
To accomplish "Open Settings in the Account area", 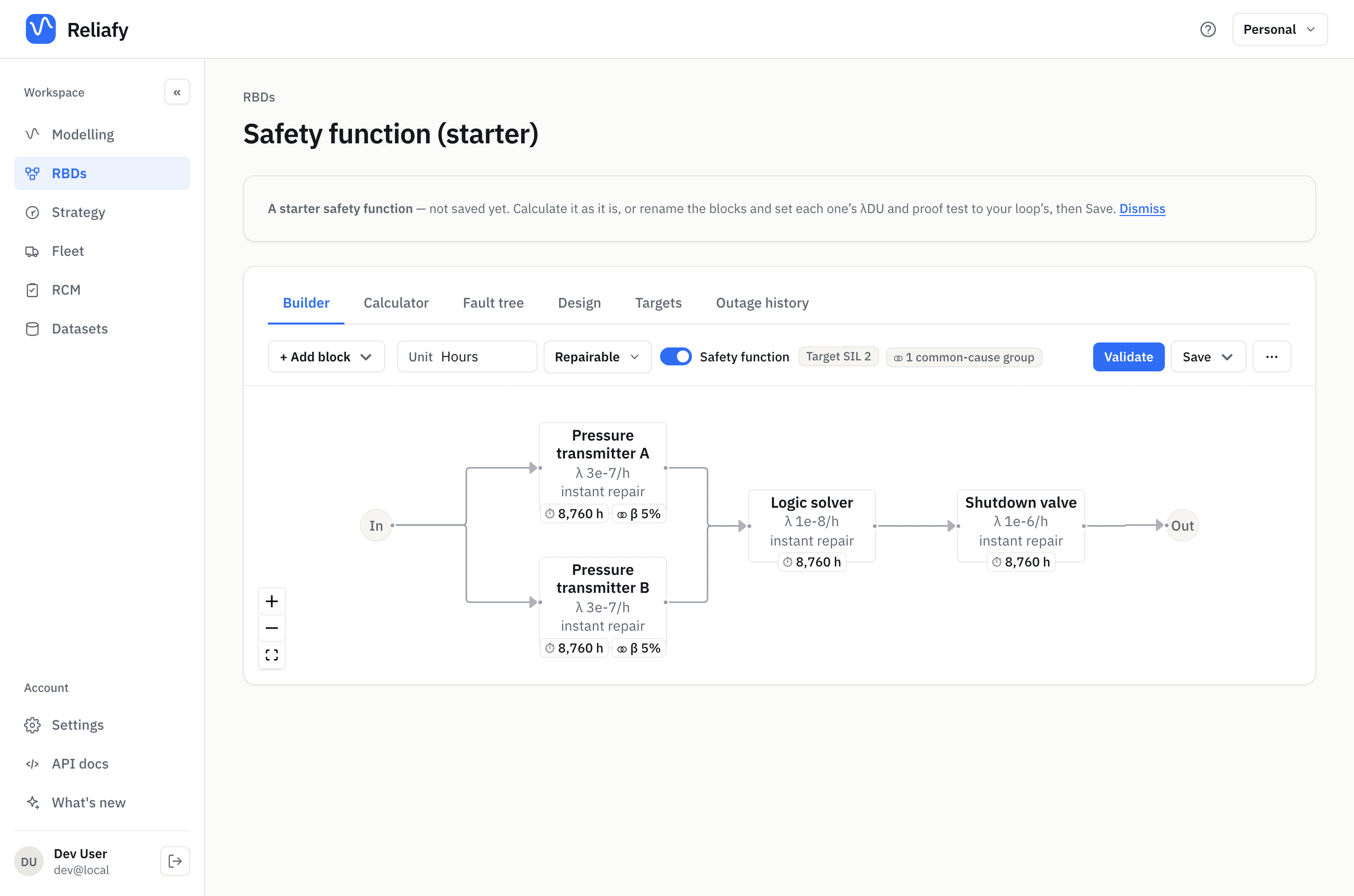I will point(102,725).
